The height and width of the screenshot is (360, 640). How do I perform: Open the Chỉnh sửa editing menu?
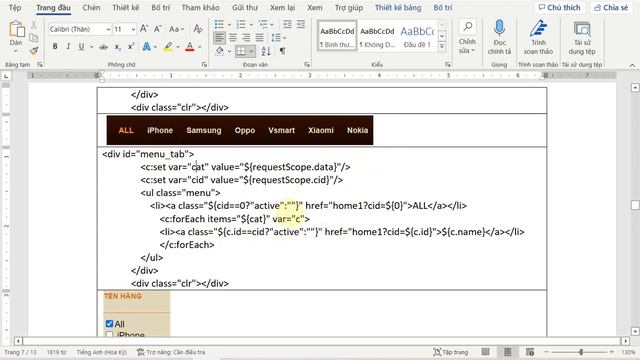(x=467, y=37)
